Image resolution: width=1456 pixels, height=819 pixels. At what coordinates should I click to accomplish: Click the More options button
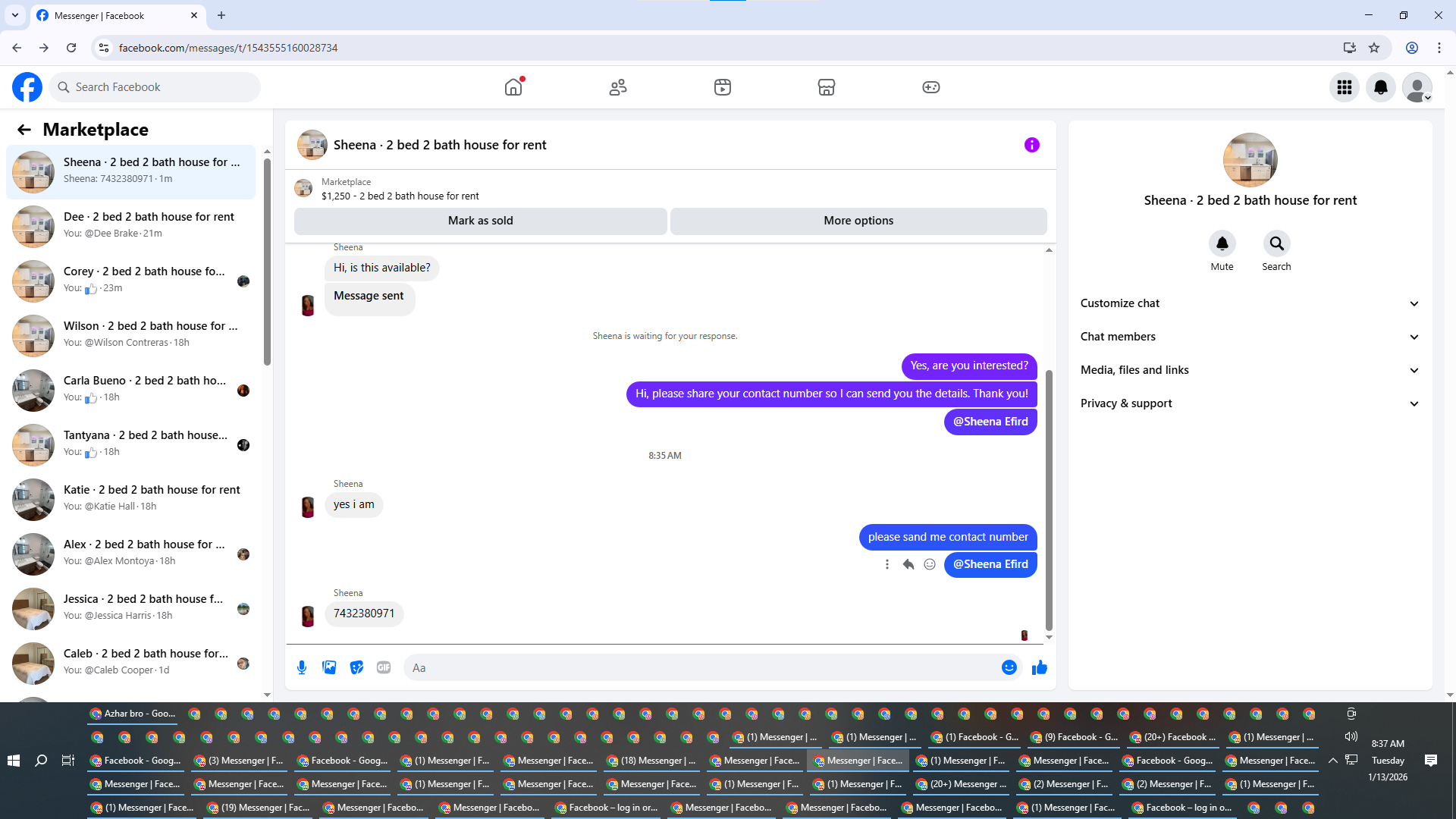pyautogui.click(x=858, y=221)
